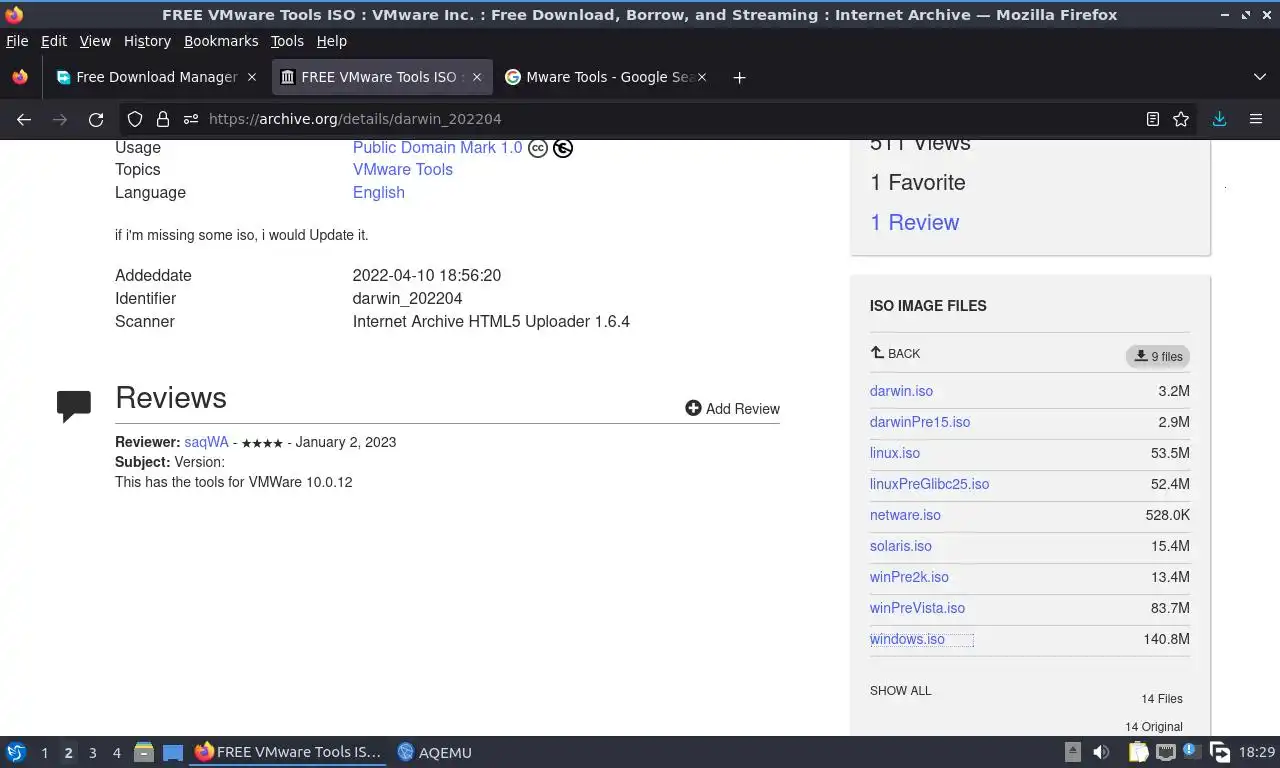Download winPreVista.iso file
The height and width of the screenshot is (768, 1280).
tap(917, 608)
